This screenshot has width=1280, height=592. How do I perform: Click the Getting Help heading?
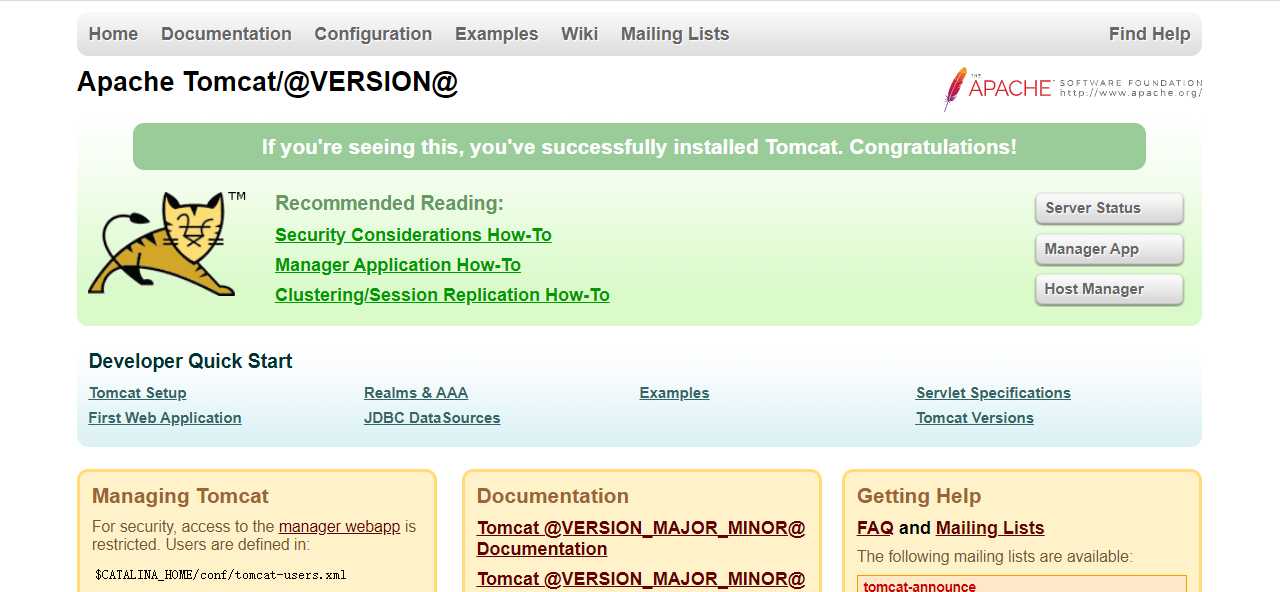[919, 496]
